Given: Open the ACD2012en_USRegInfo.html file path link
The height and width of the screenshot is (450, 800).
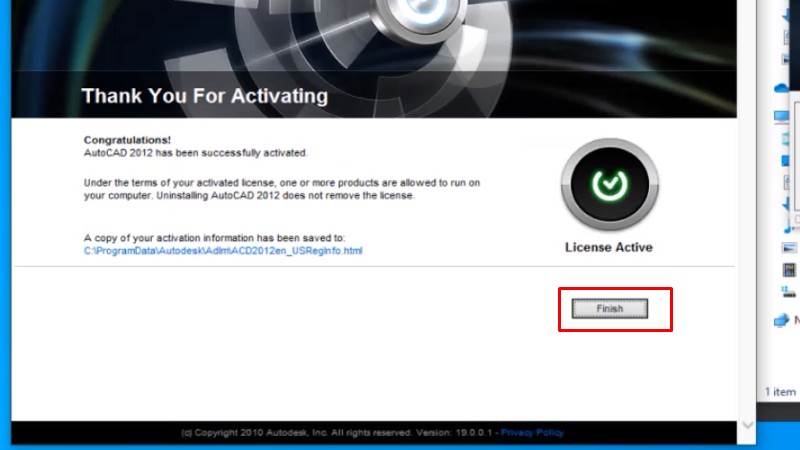Looking at the screenshot, I should click(x=223, y=251).
